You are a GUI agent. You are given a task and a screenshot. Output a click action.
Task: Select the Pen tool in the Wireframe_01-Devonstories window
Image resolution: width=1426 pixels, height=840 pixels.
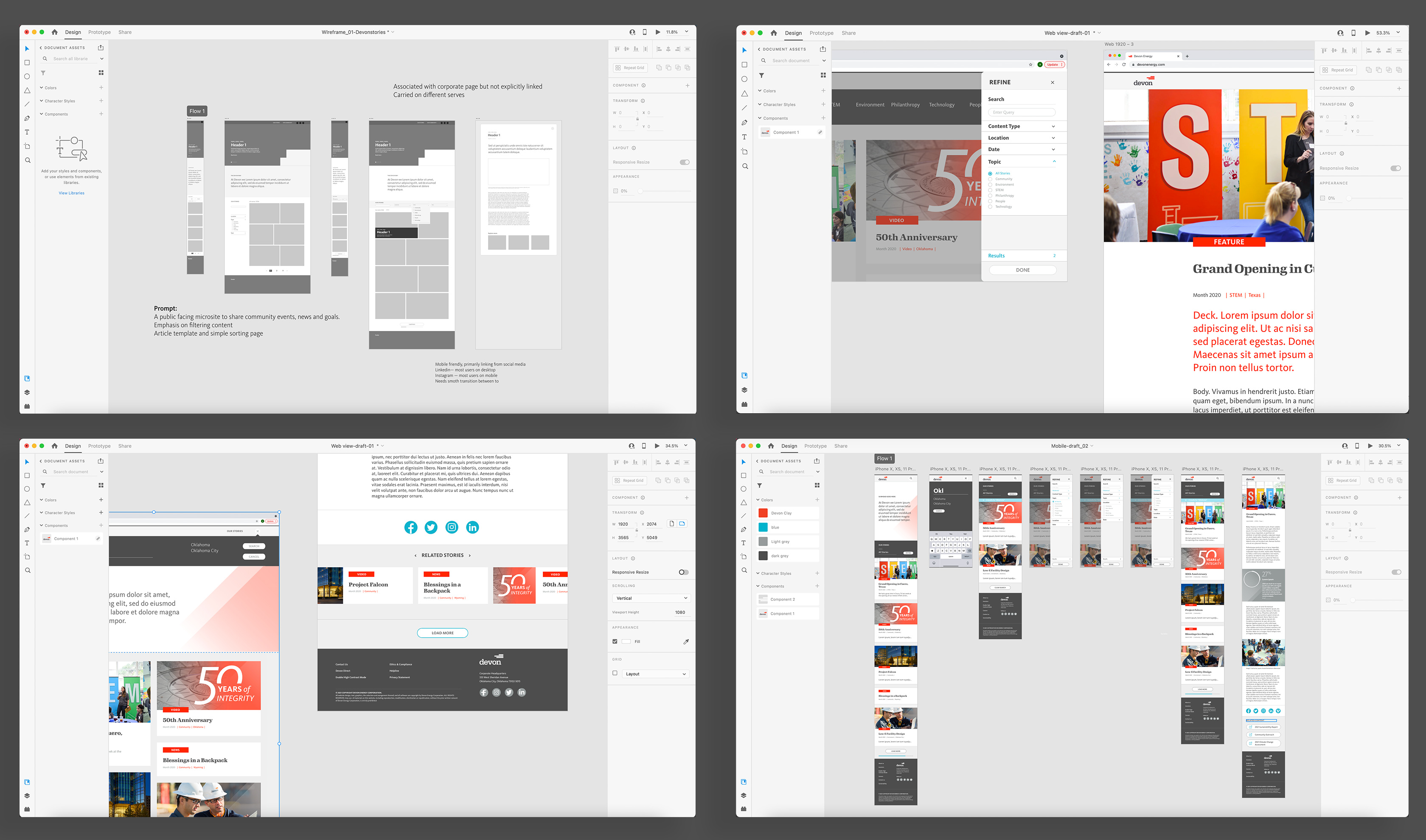click(x=27, y=118)
